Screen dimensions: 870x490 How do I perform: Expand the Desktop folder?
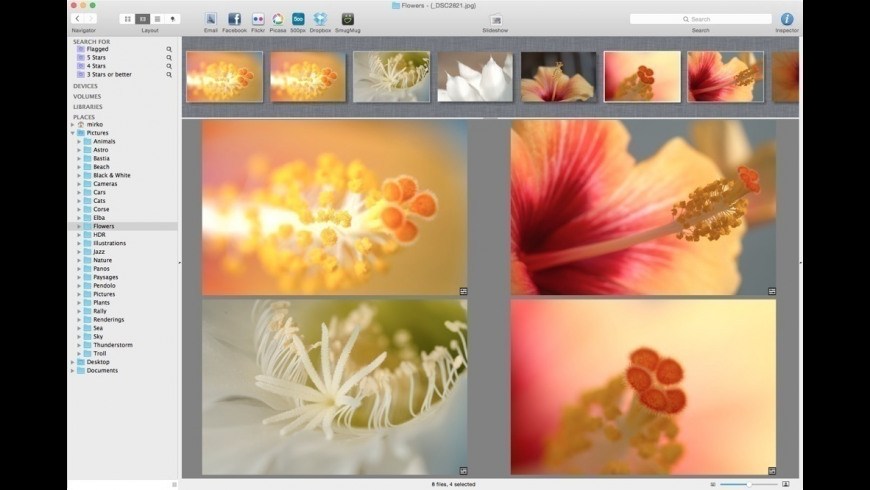point(72,362)
